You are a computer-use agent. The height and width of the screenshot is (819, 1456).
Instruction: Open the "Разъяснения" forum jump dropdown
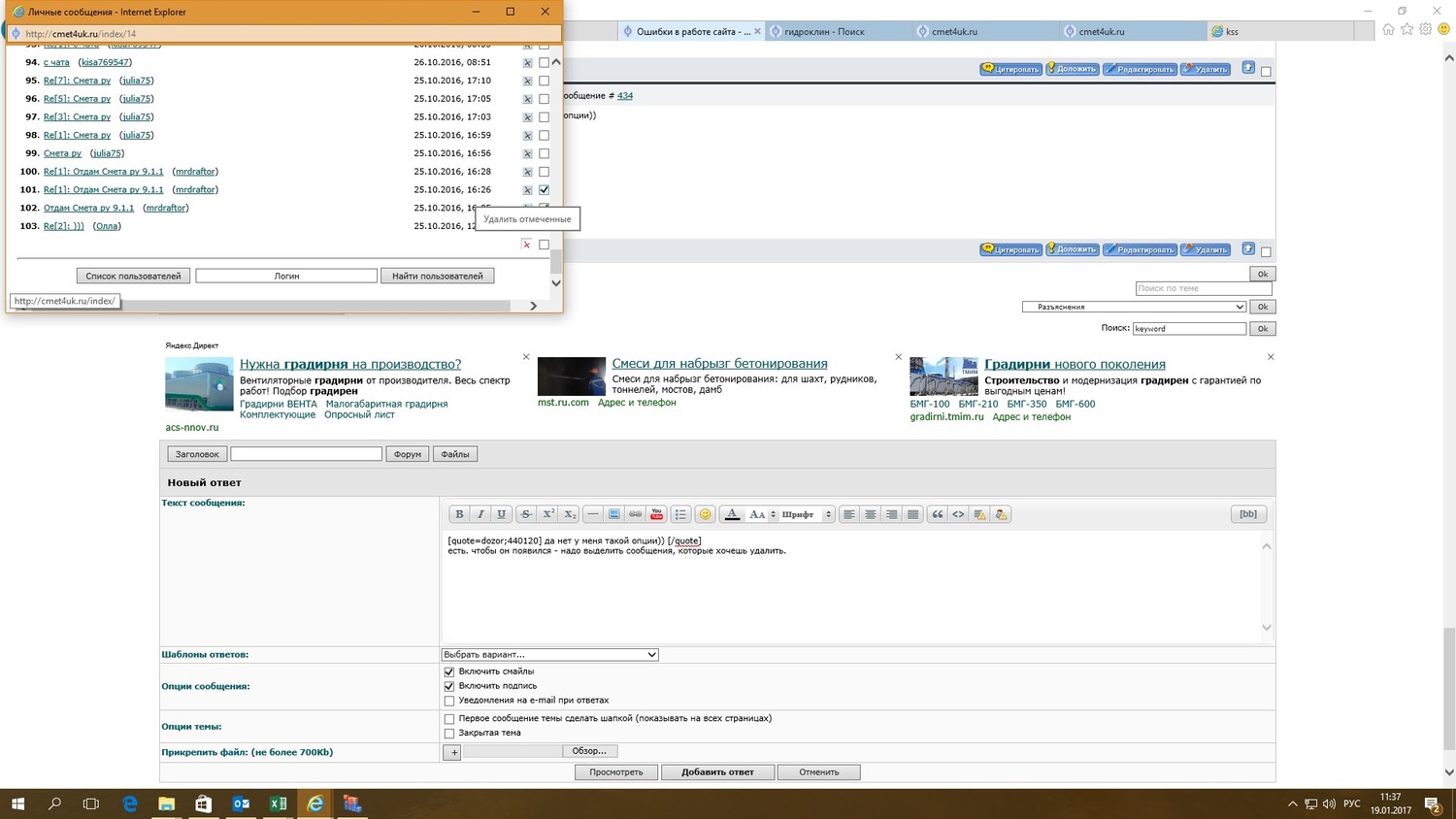pyautogui.click(x=1133, y=307)
